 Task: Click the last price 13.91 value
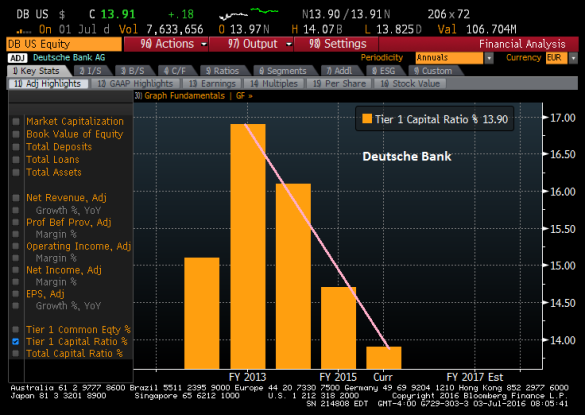coord(118,14)
